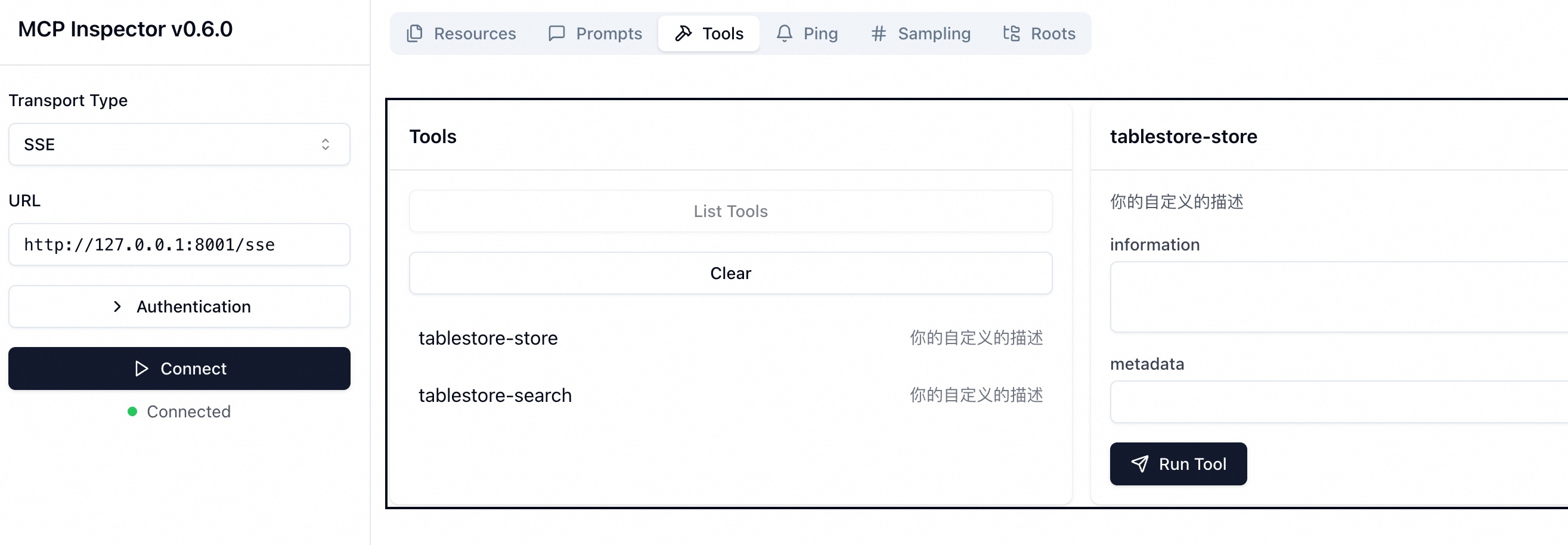Click the bell icon next to Ping
The height and width of the screenshot is (545, 1568).
785,33
